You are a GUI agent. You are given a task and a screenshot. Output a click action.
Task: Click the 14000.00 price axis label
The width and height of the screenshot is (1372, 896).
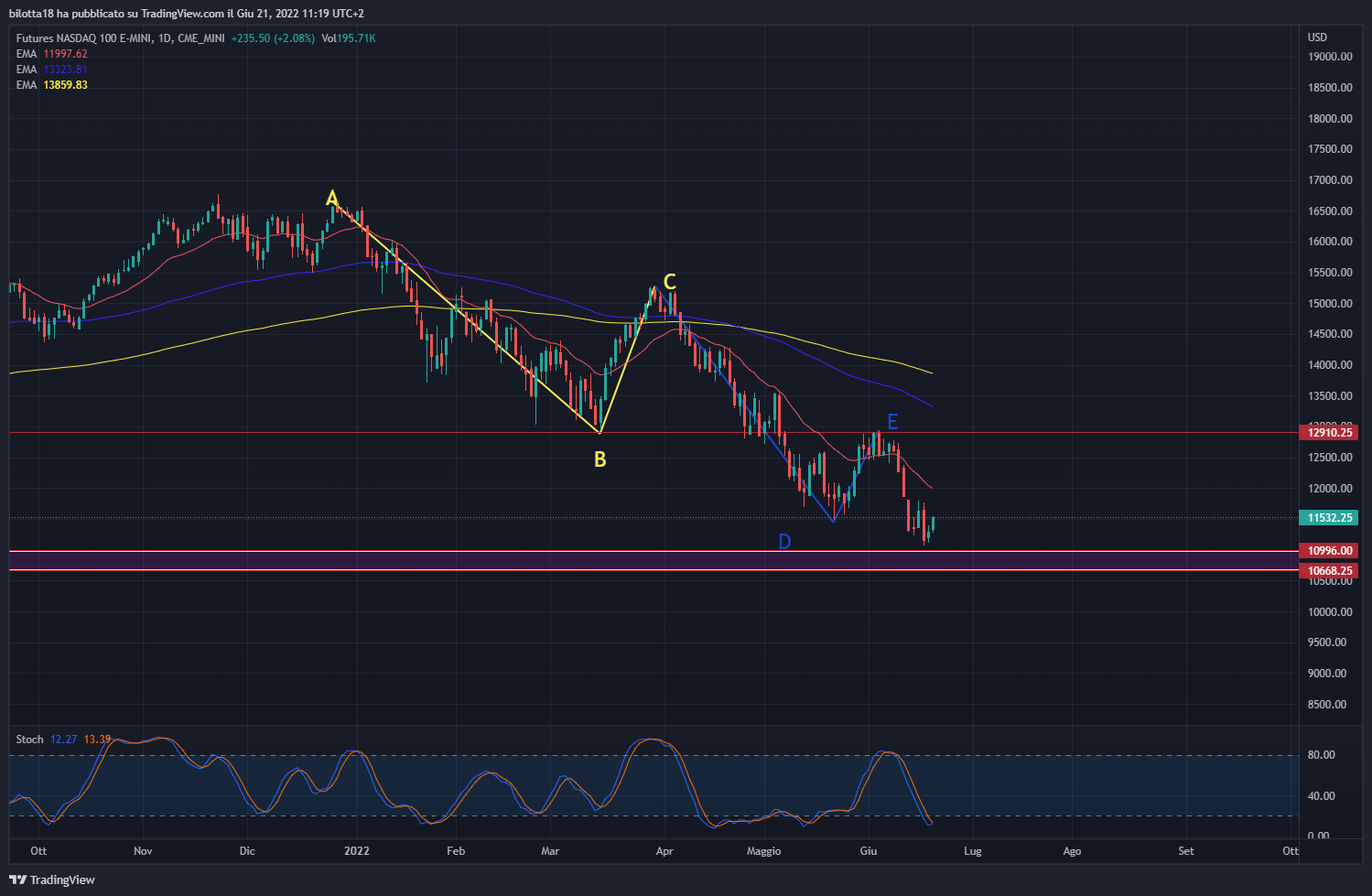click(x=1330, y=365)
